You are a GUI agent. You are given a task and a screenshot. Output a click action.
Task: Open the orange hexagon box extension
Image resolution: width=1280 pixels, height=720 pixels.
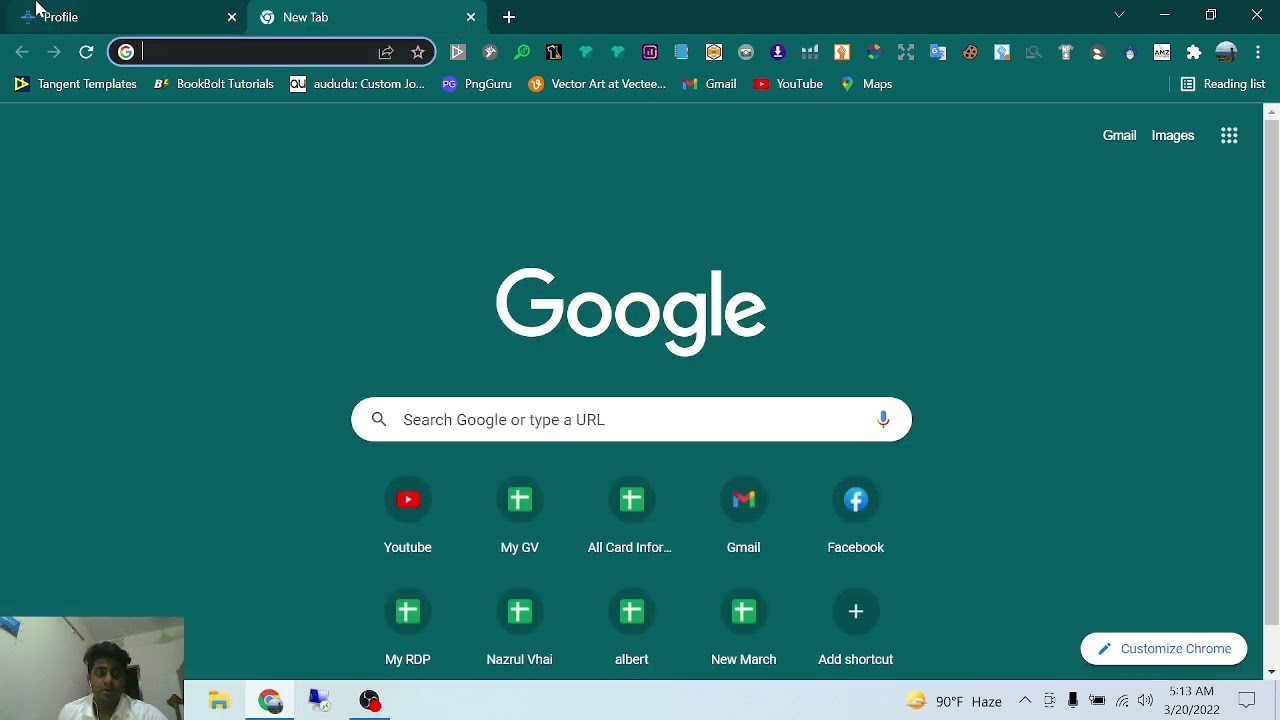coord(714,52)
